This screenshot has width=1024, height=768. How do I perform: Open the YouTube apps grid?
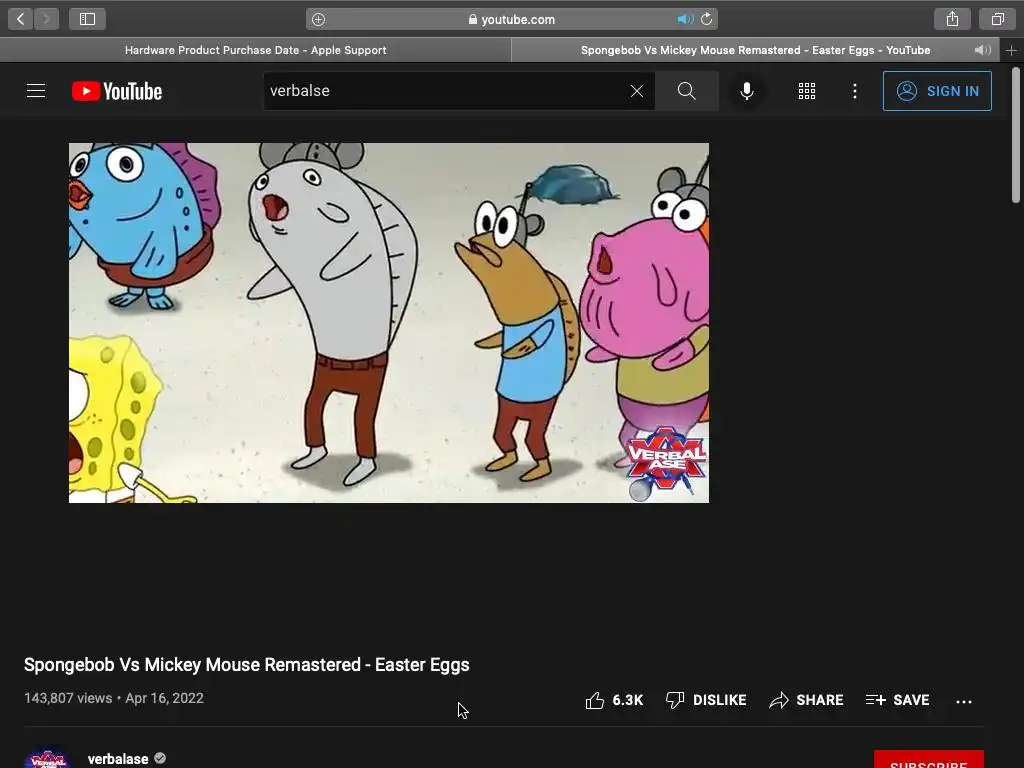coord(807,91)
